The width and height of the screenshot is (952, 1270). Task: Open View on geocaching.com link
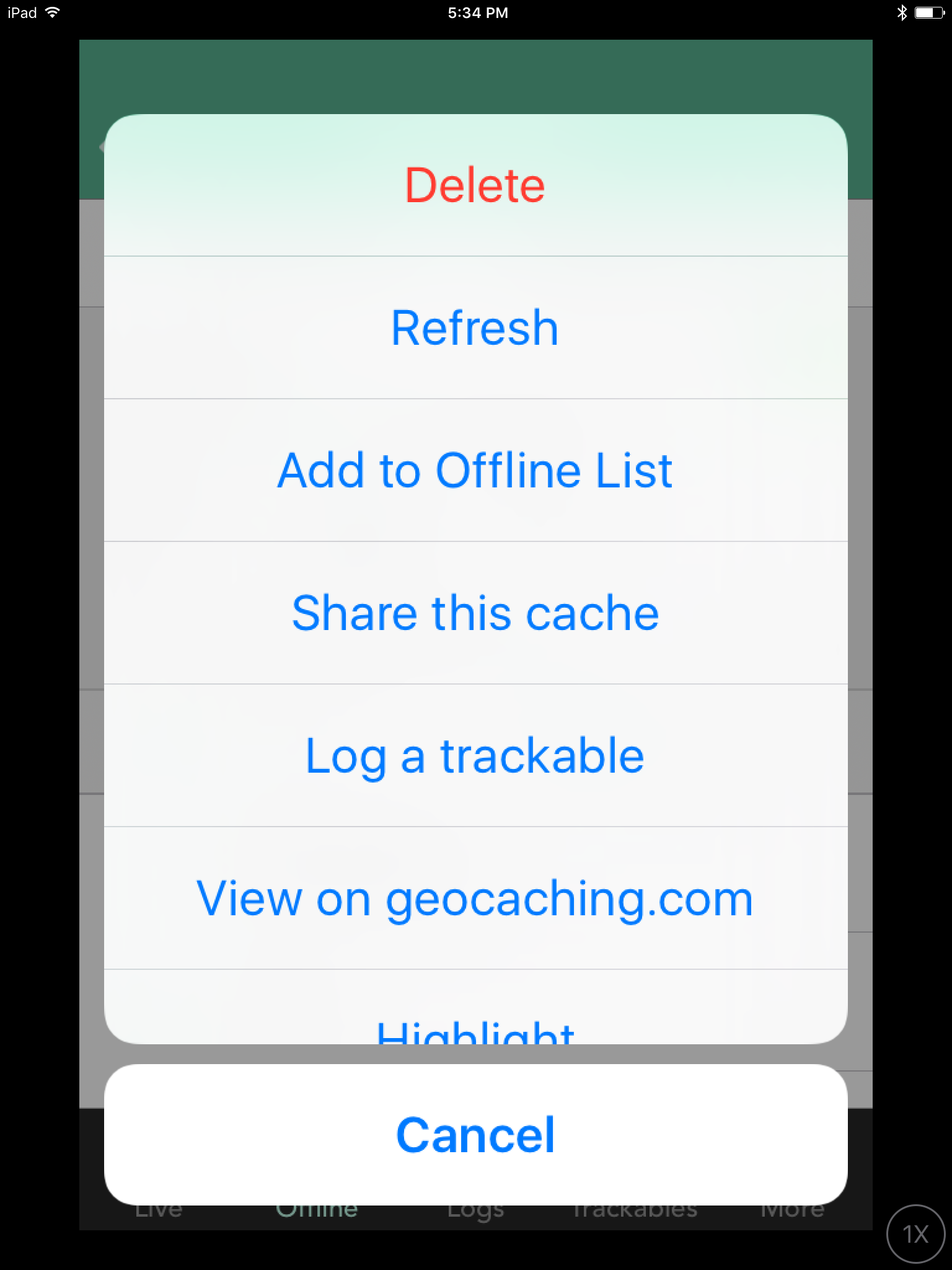tap(475, 898)
